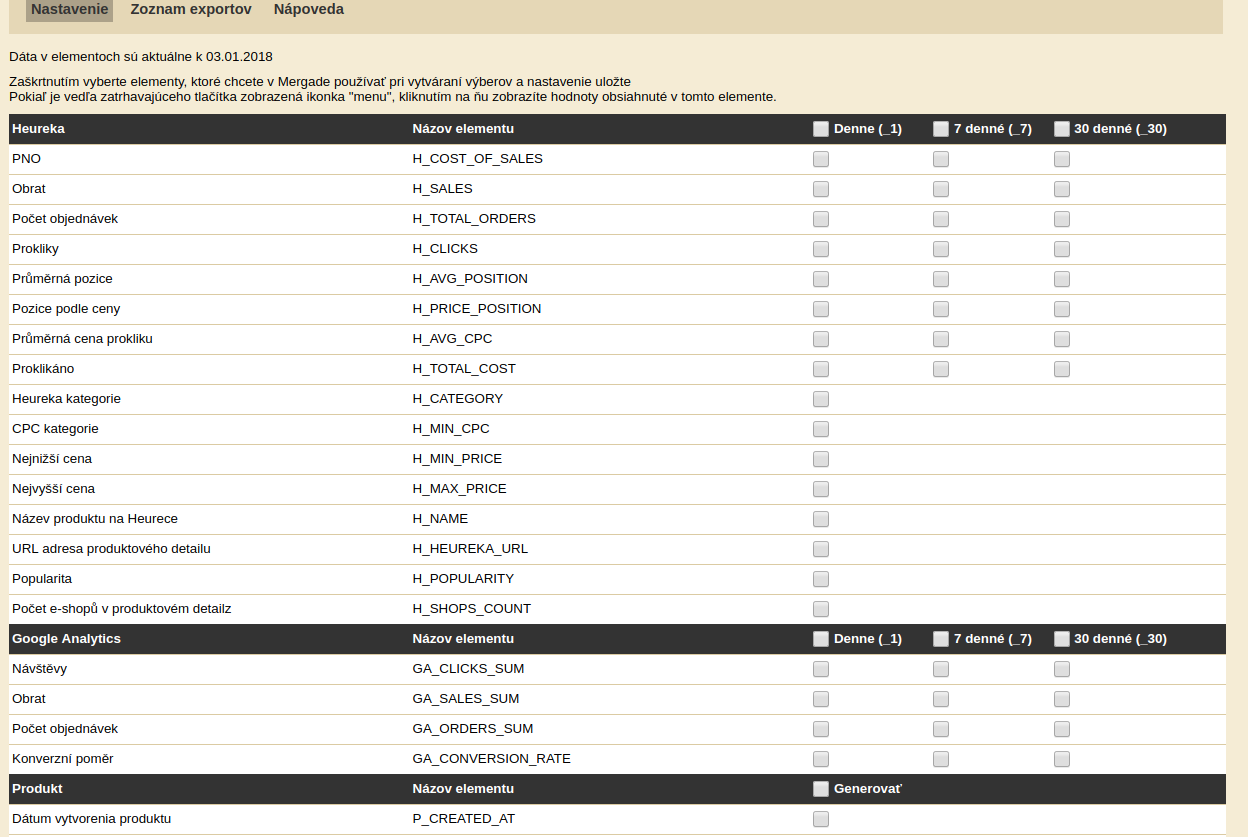Viewport: 1248px width, 837px height.
Task: Toggle 30-day checkbox for H_CLICKS
Action: [x=1062, y=249]
